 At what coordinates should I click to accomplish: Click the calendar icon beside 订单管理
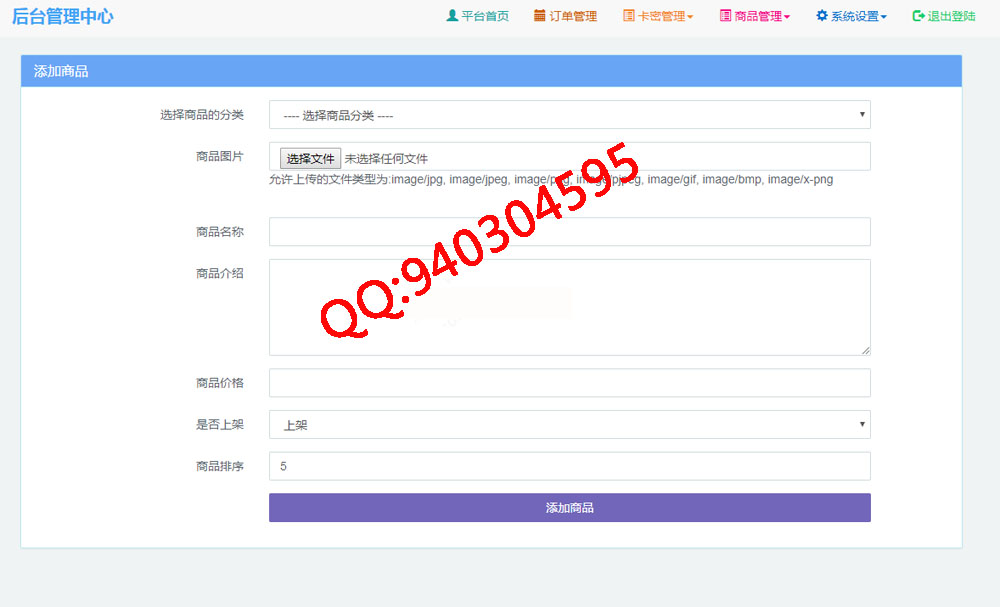540,16
